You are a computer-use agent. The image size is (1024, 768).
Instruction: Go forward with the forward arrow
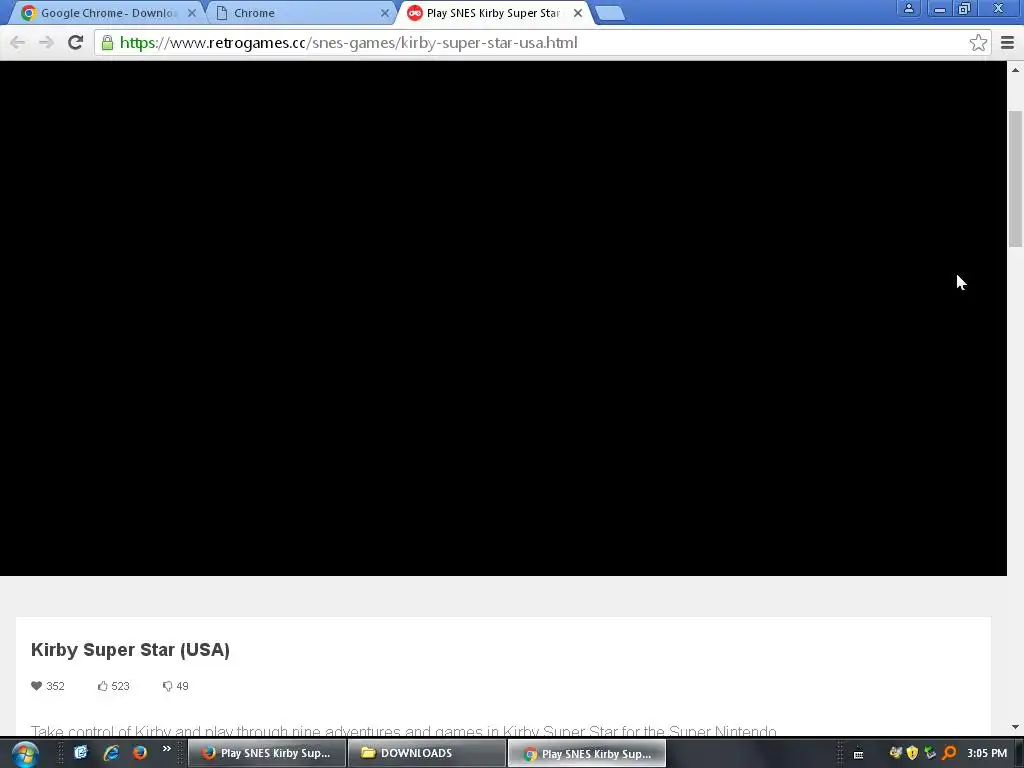coord(46,42)
